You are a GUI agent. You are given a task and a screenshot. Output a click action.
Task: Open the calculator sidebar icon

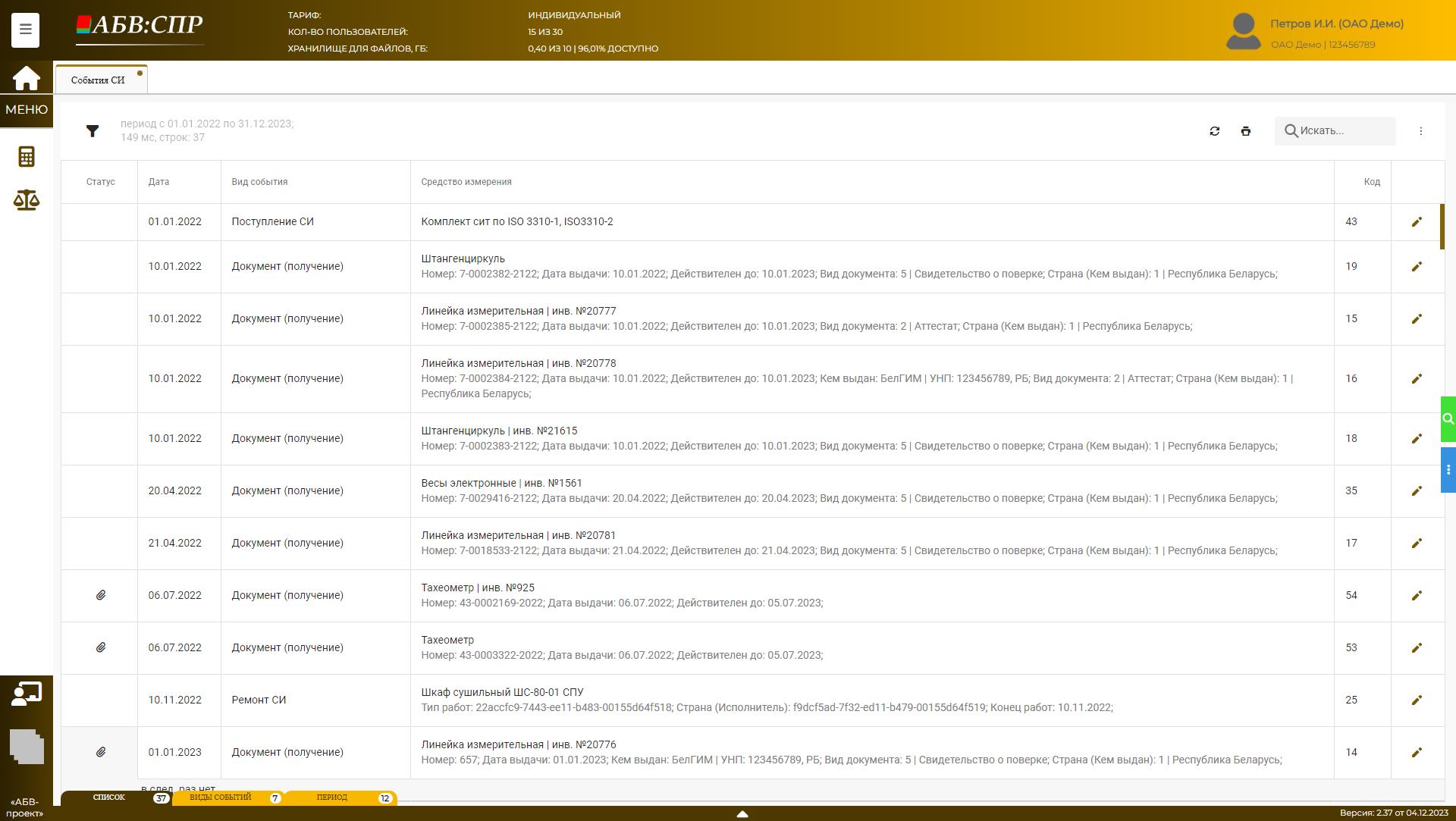(x=26, y=156)
